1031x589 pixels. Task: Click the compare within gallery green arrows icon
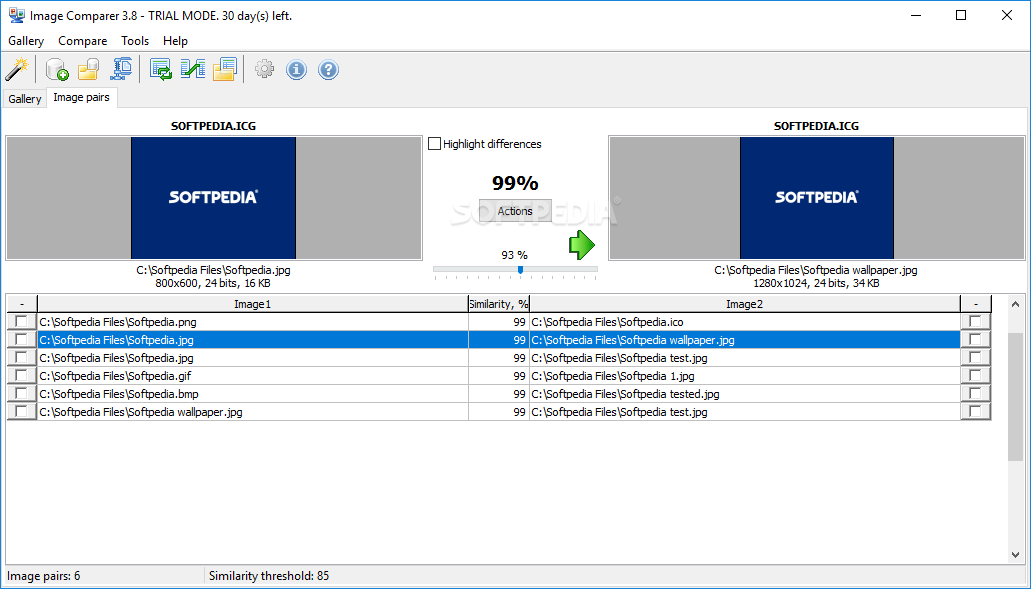[x=160, y=69]
